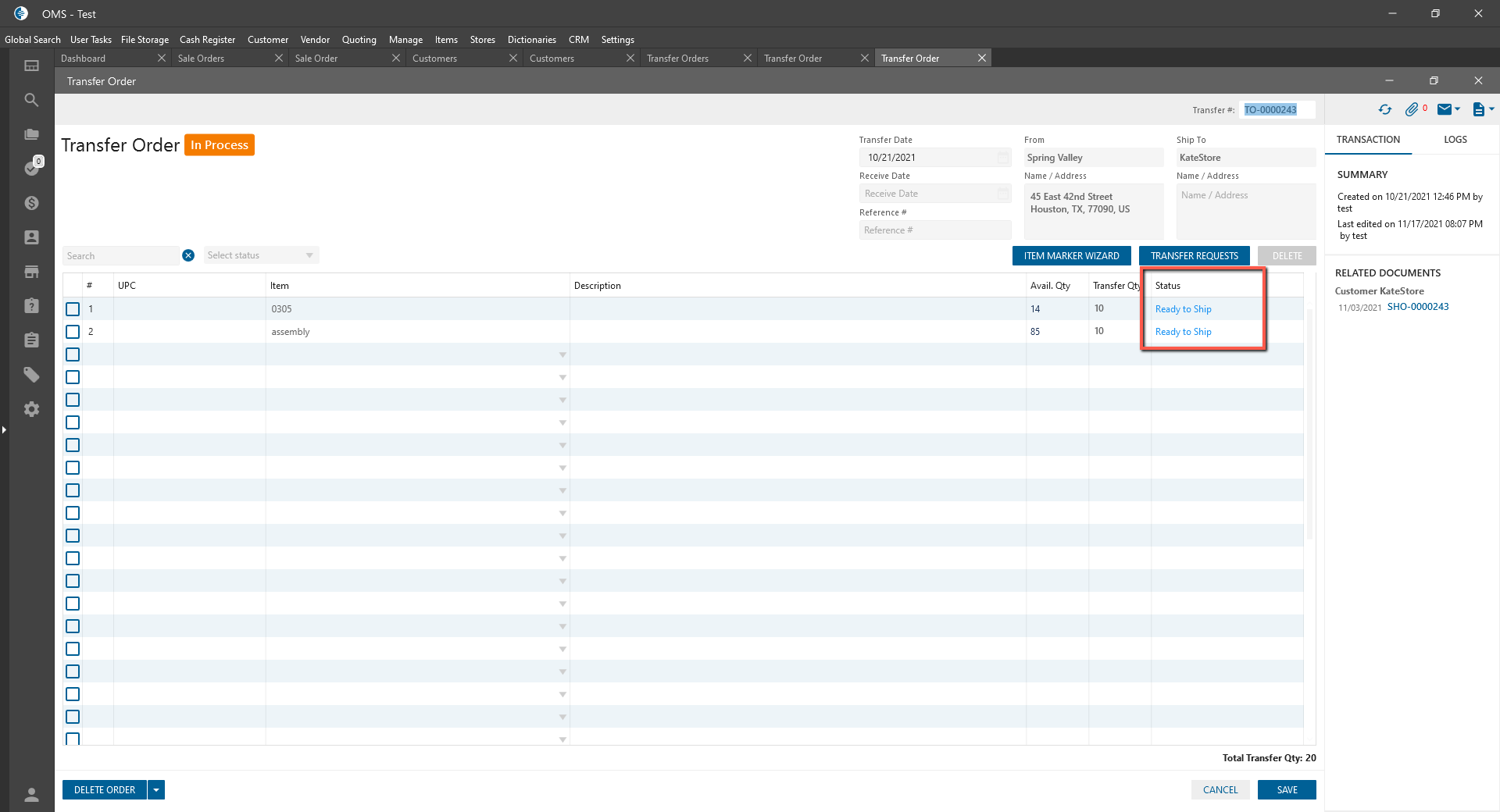Image resolution: width=1500 pixels, height=812 pixels.
Task: Expand the Select status dropdown
Action: [261, 255]
